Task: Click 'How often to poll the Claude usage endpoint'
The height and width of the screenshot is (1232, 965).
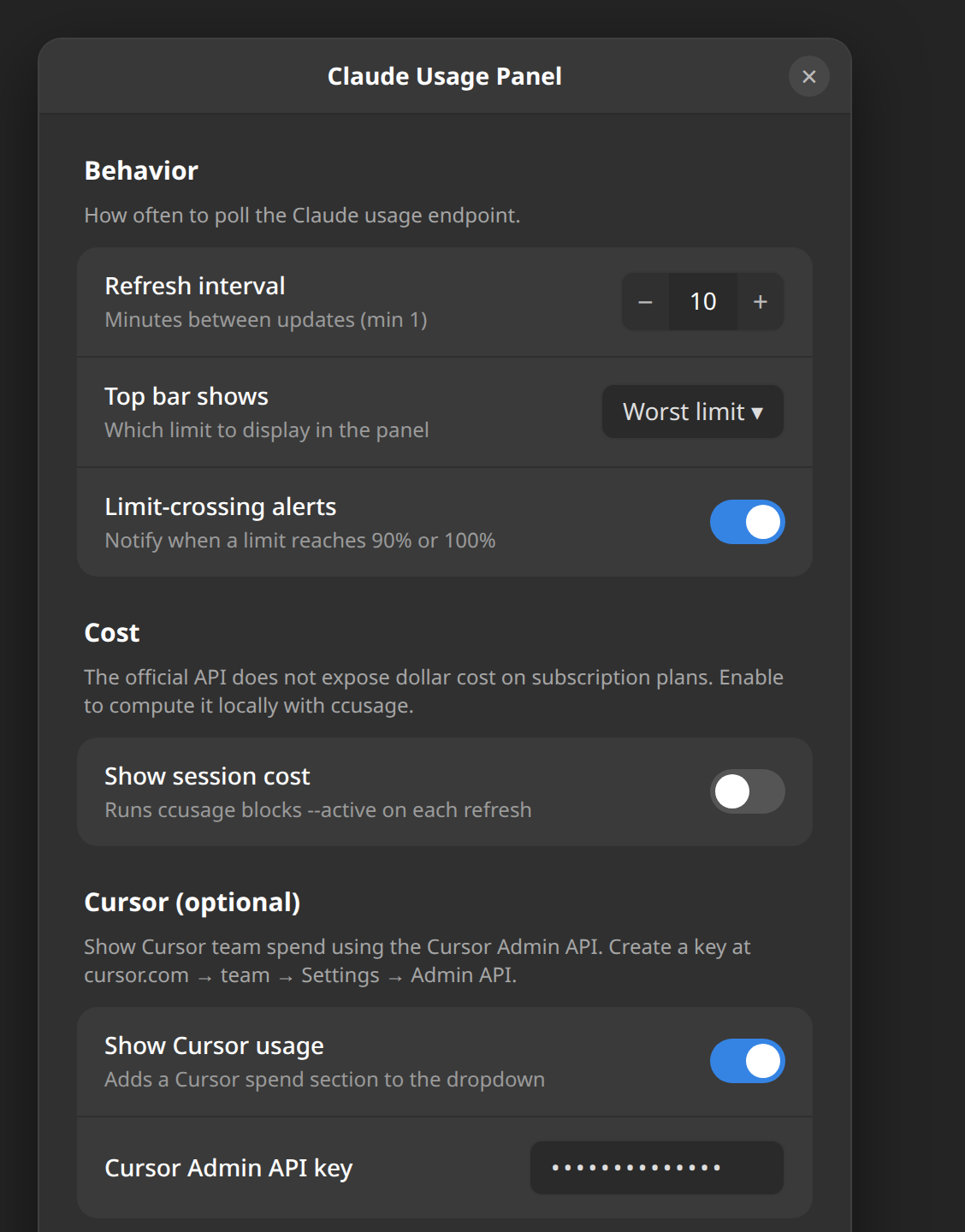Action: pyautogui.click(x=302, y=216)
